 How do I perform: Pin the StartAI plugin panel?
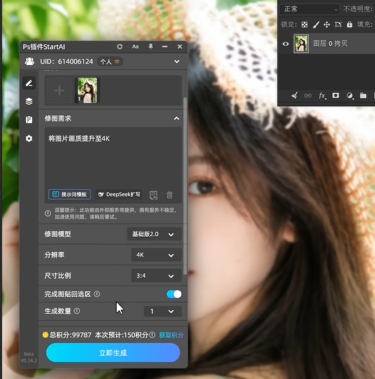coord(151,46)
